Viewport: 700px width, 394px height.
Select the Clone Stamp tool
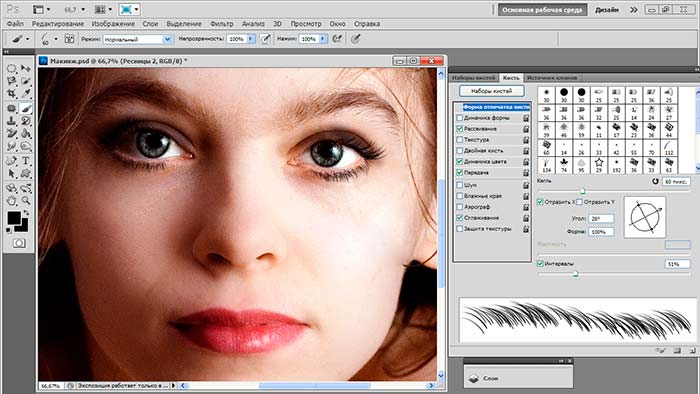pos(11,121)
